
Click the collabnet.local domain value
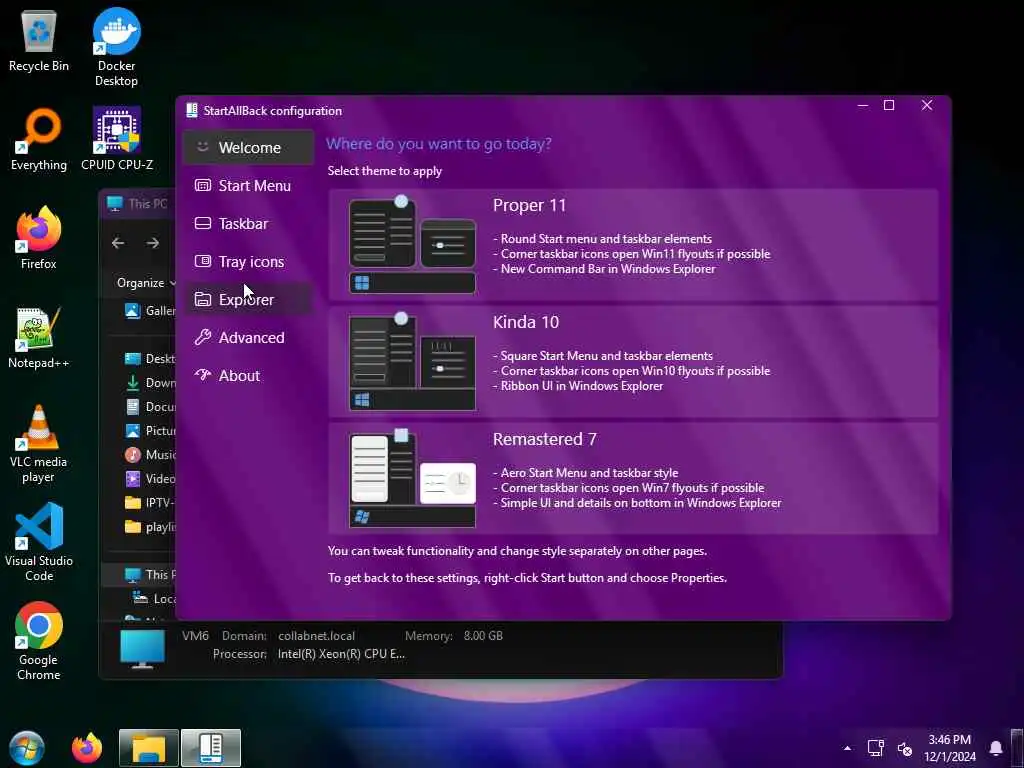tap(317, 635)
